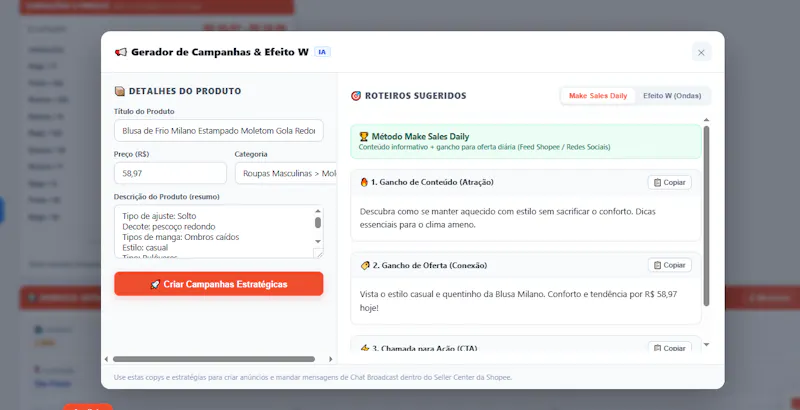Click Criar Campanhas Estratégicas button
This screenshot has height=410, width=800.
pos(218,284)
